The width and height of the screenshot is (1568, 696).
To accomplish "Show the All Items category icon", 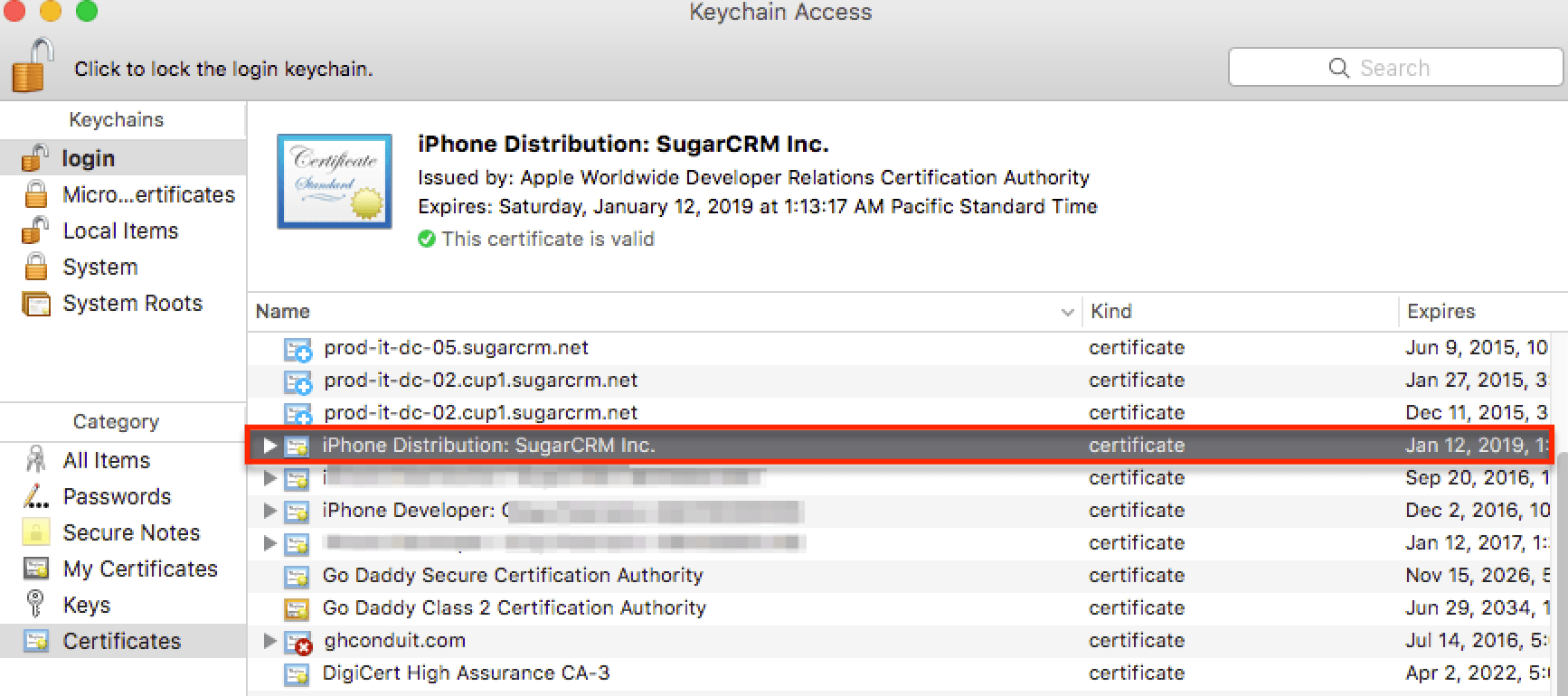I will coord(35,460).
